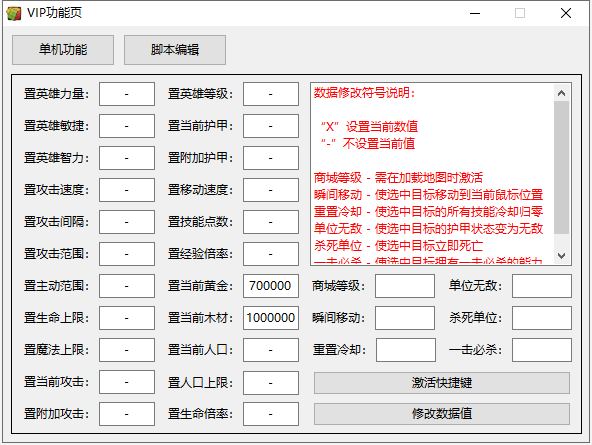Click the 置当前人口 input field

pos(271,350)
